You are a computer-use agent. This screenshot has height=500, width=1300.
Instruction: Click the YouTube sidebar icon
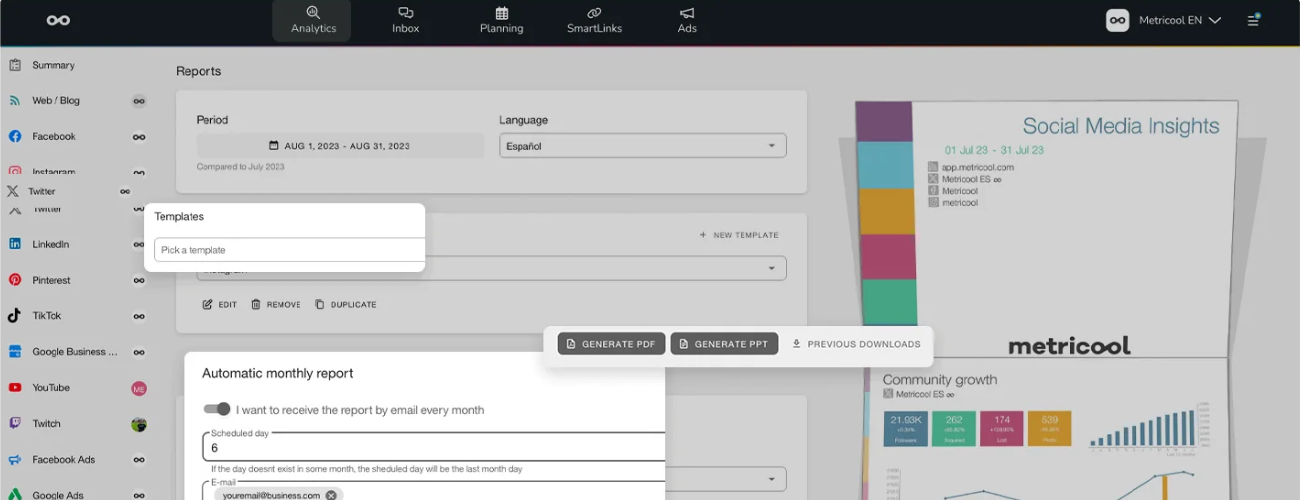pos(15,387)
